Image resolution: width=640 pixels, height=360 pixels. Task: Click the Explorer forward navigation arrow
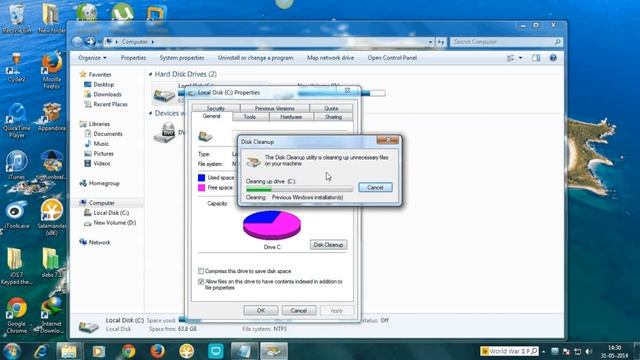click(90, 42)
